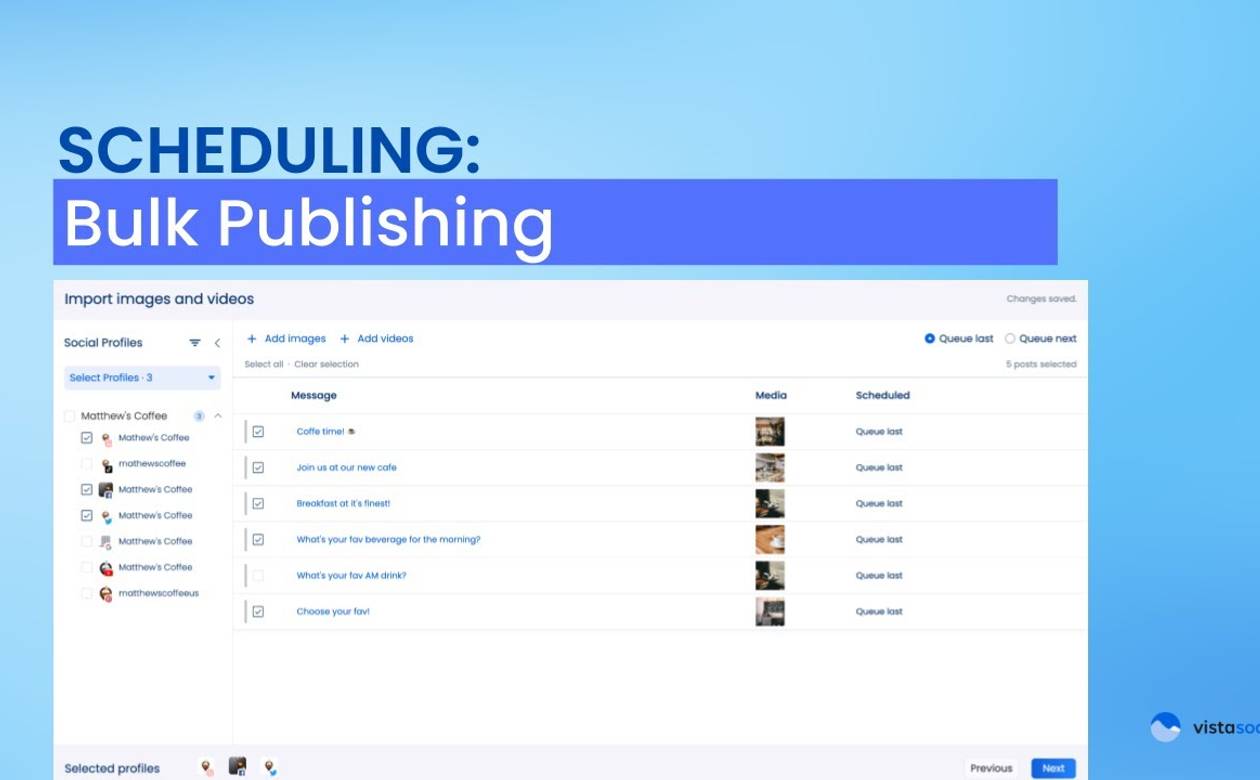The image size is (1260, 780).
Task: Click Queue last in 'Choose your fav!' row
Action: tap(879, 612)
